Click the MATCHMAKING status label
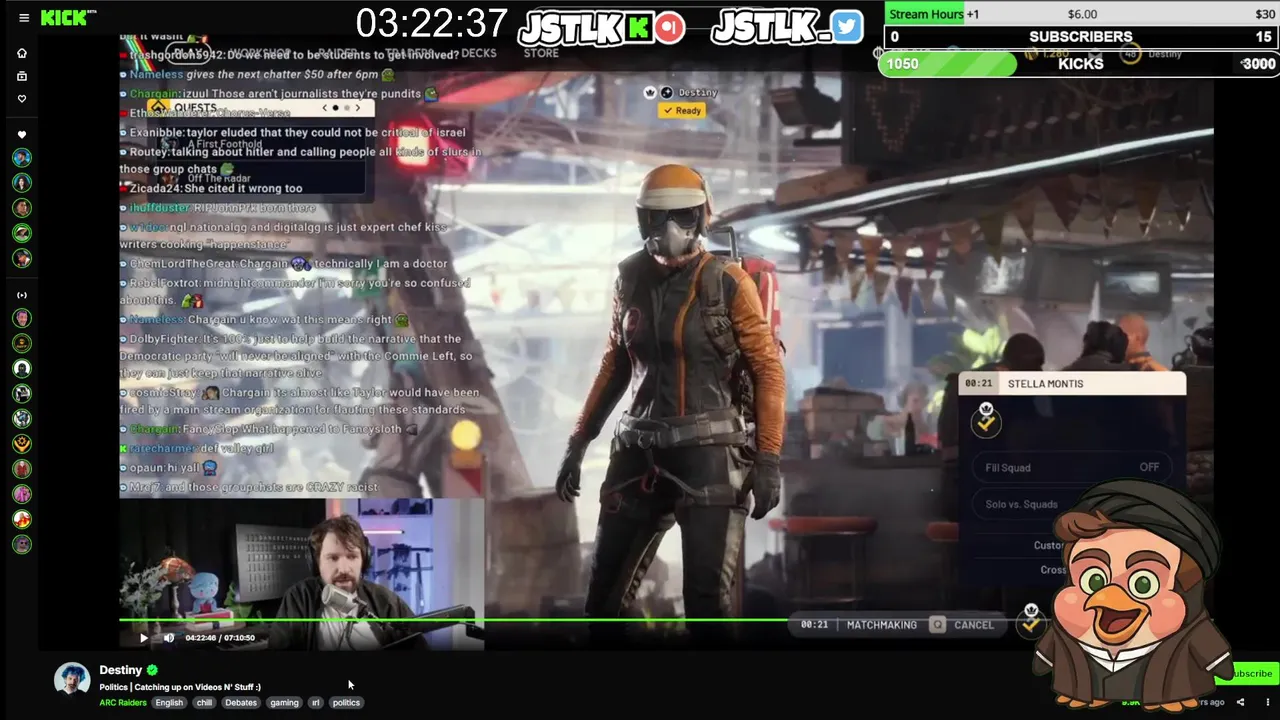1280x720 pixels. [x=882, y=624]
